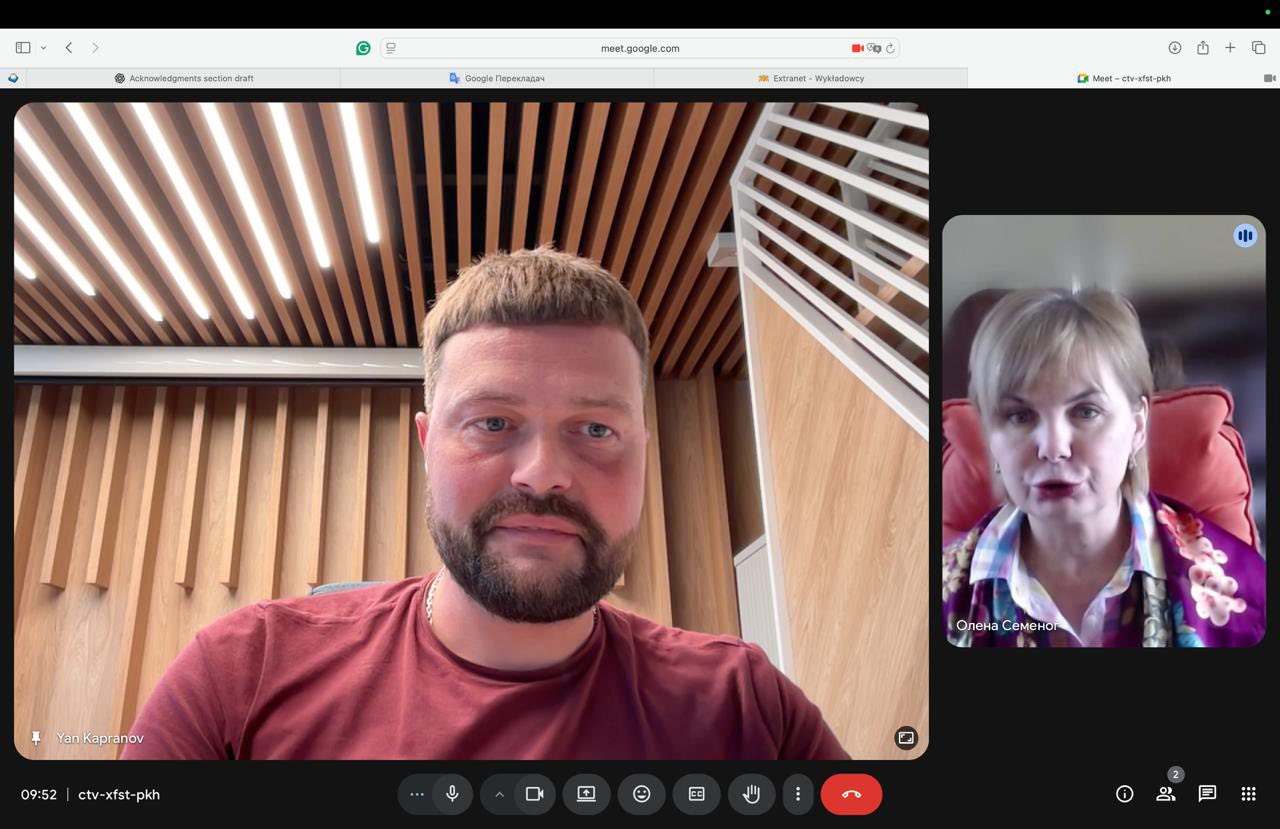The width and height of the screenshot is (1280, 829).
Task: Raise your hand in the meeting
Action: pos(751,794)
